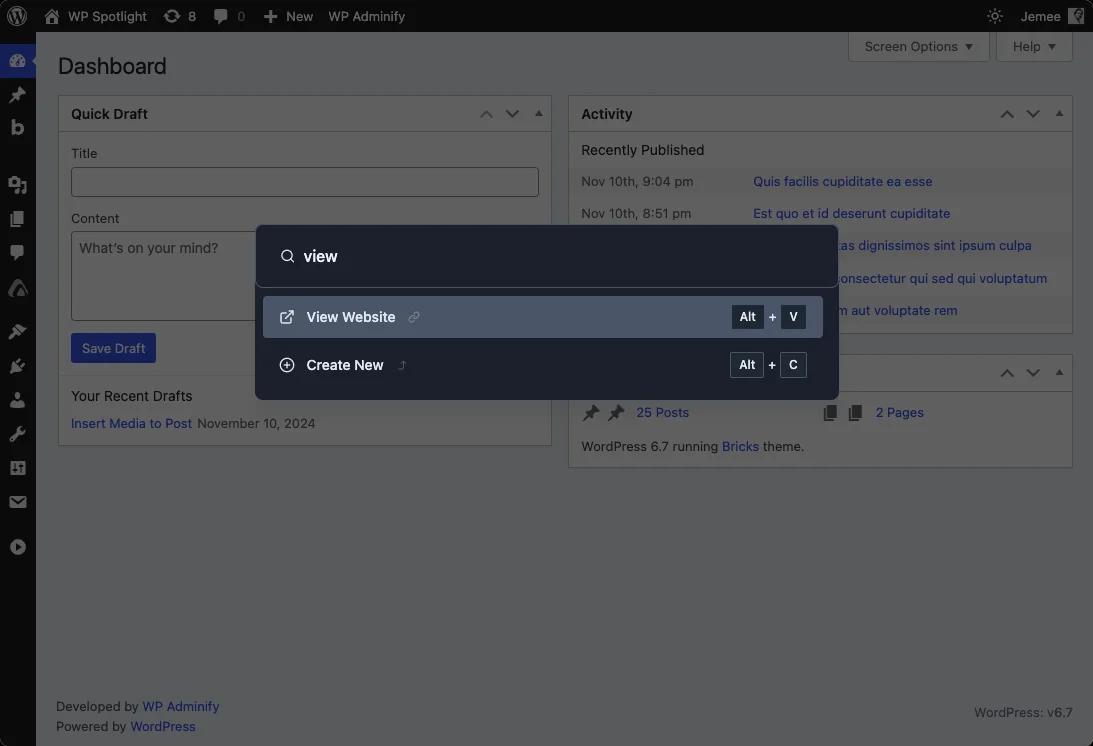The image size is (1093, 746).
Task: Open the 'Quis facilis cupiditate ea esse' post link
Action: (x=842, y=181)
